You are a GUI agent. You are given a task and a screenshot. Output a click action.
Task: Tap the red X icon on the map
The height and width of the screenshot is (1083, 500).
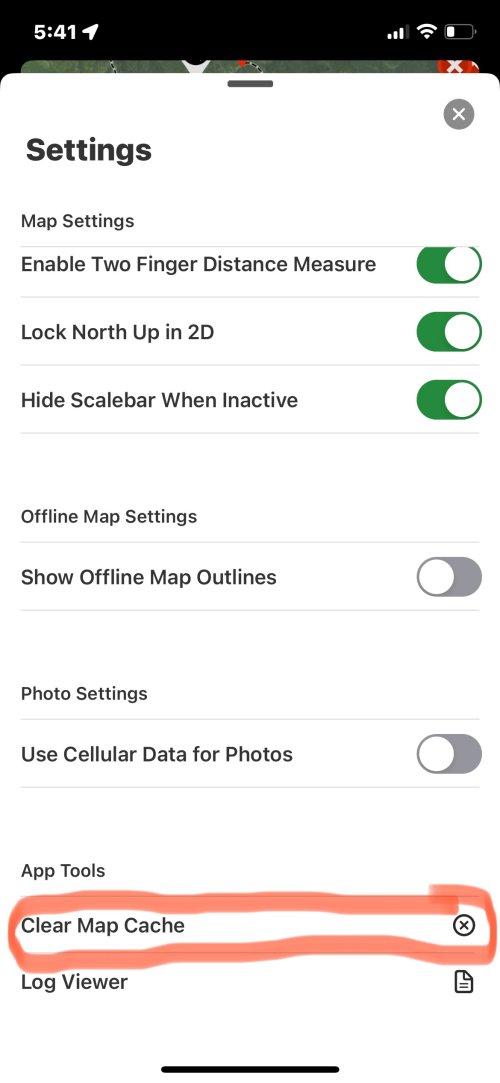click(x=457, y=68)
